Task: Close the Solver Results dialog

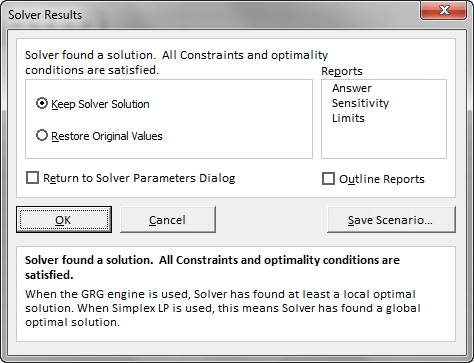Action: click(444, 11)
